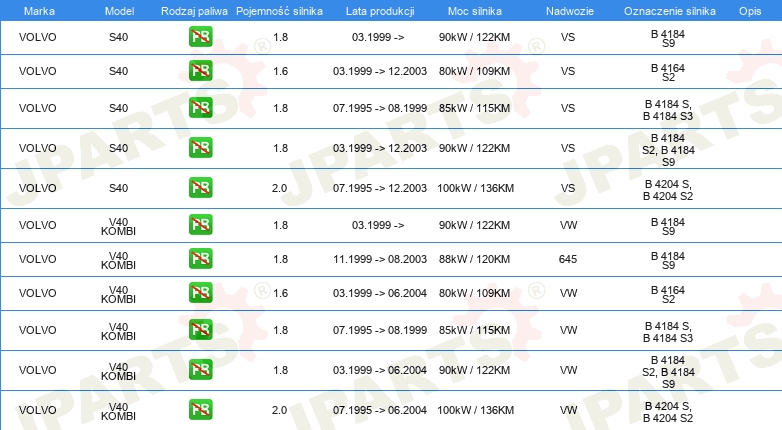Viewport: 782px width, 430px height.
Task: Click 'VS' body type in the S40 2.0 row
Action: point(568,188)
